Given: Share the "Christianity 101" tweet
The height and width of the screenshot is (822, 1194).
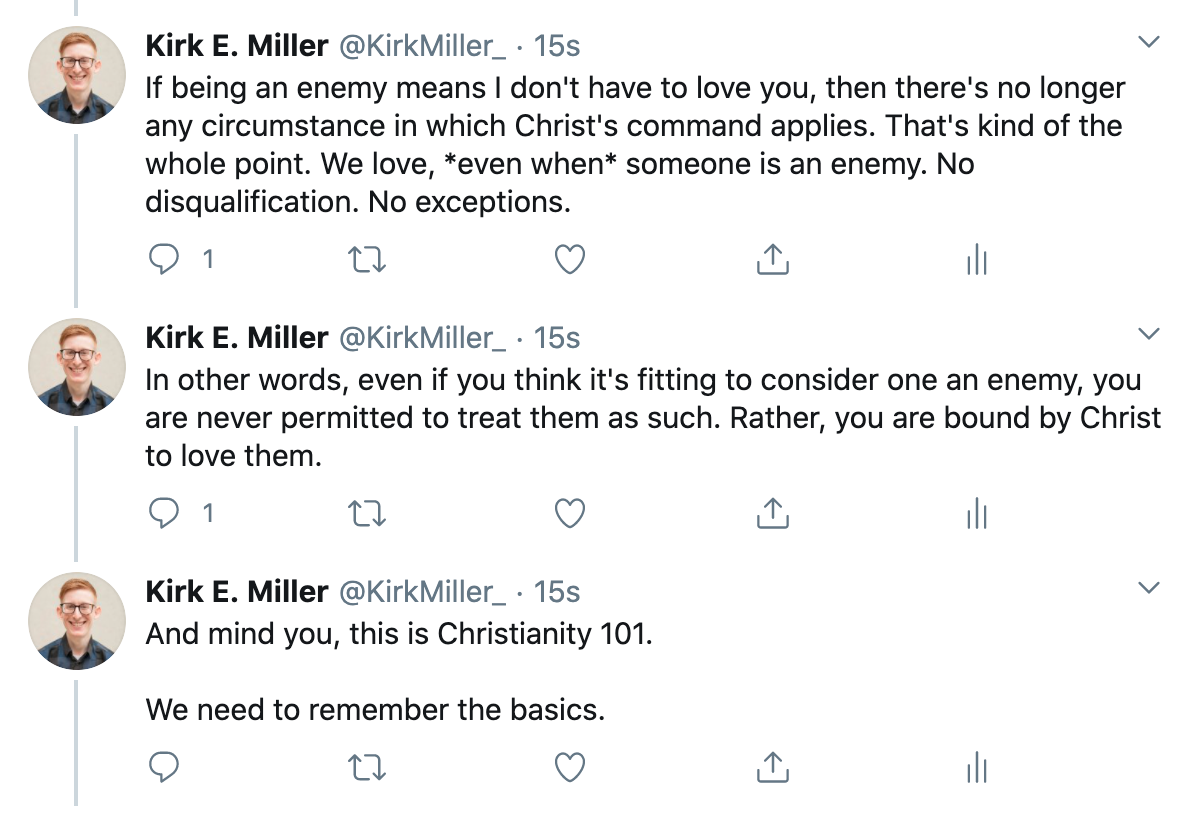Looking at the screenshot, I should (772, 767).
